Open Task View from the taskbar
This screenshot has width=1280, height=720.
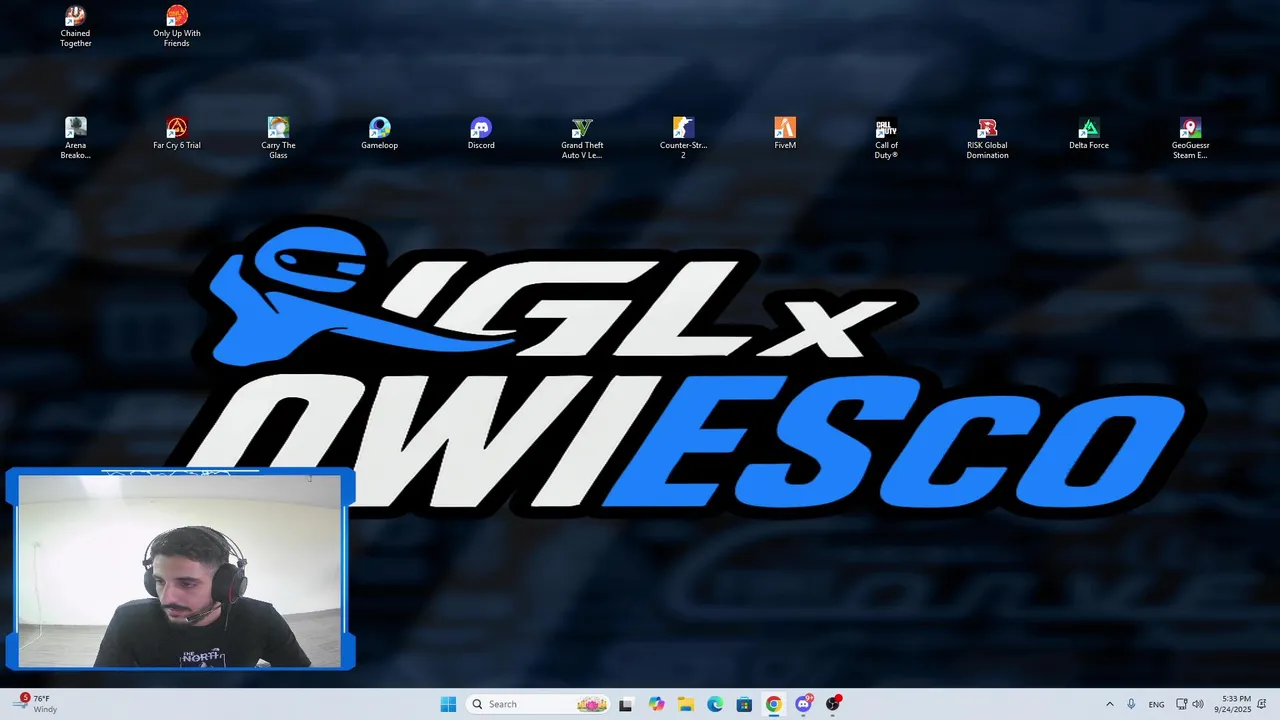click(x=626, y=704)
